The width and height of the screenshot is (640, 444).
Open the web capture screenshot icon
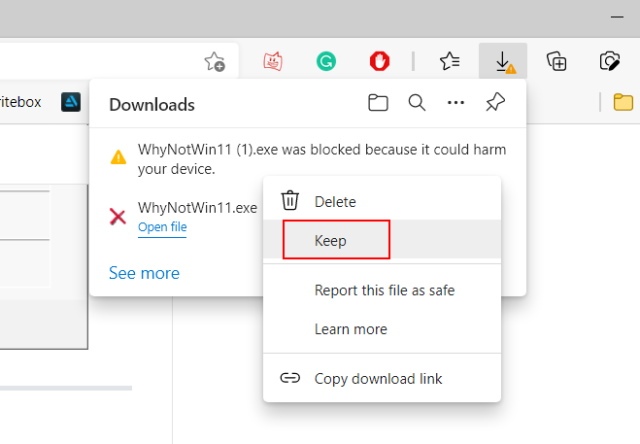pos(610,62)
